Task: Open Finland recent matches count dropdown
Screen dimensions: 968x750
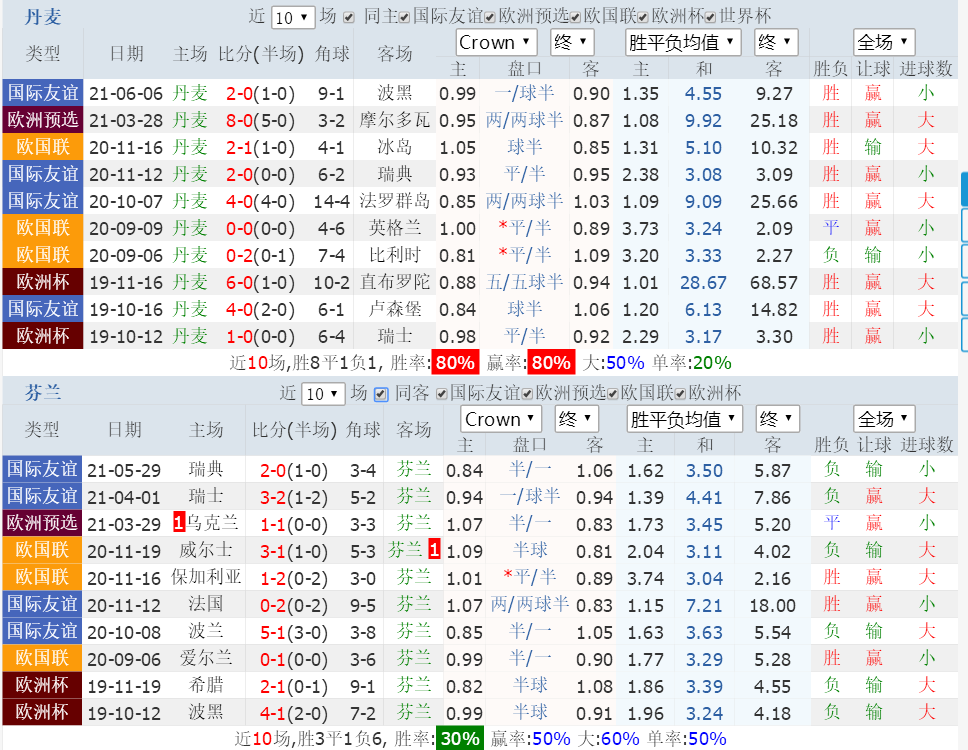Action: tap(323, 394)
